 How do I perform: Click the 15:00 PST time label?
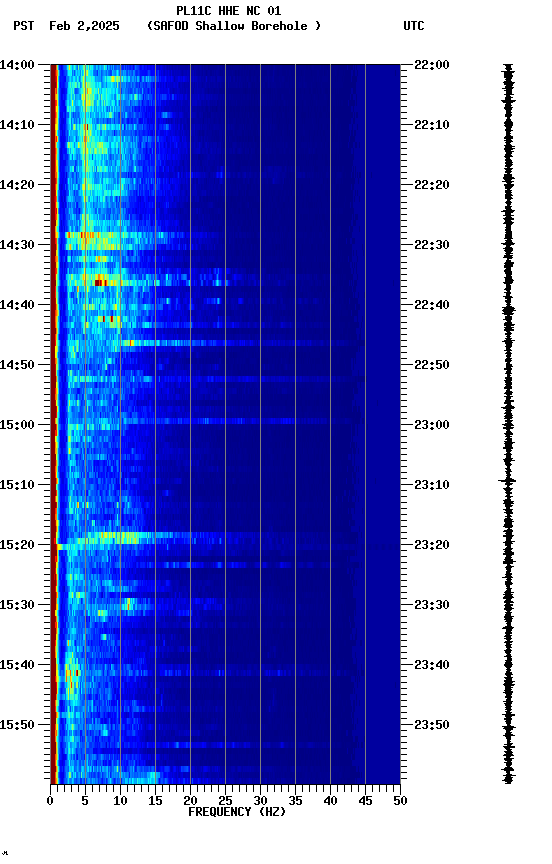click(17, 425)
